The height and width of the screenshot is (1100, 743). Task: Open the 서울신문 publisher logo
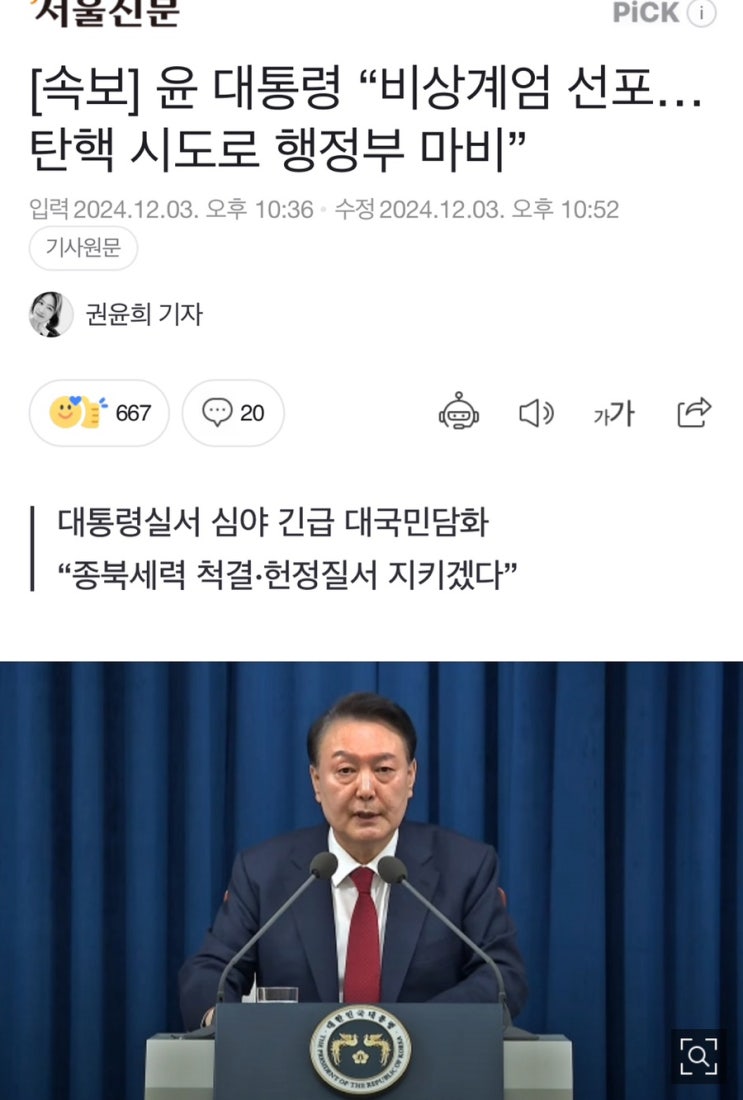106,12
